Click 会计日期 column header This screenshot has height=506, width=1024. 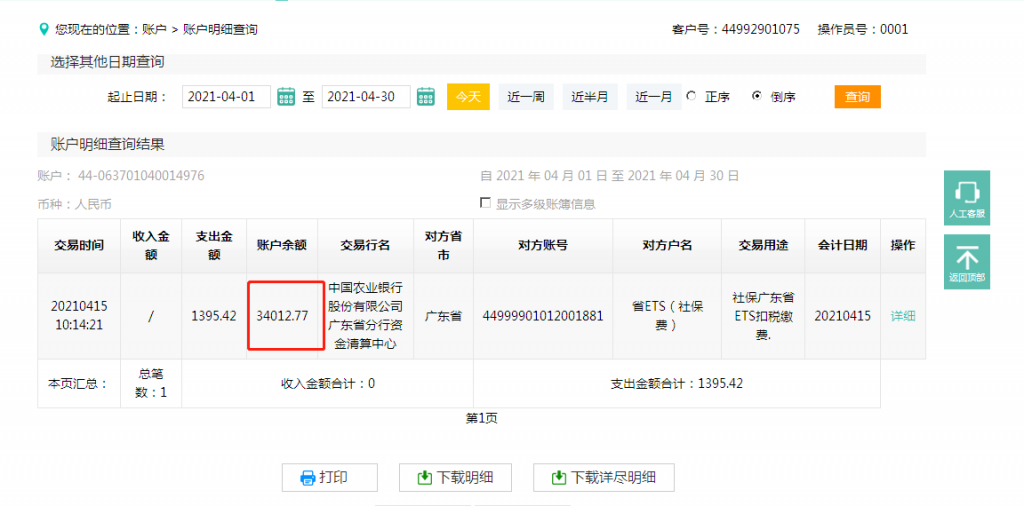[x=842, y=245]
